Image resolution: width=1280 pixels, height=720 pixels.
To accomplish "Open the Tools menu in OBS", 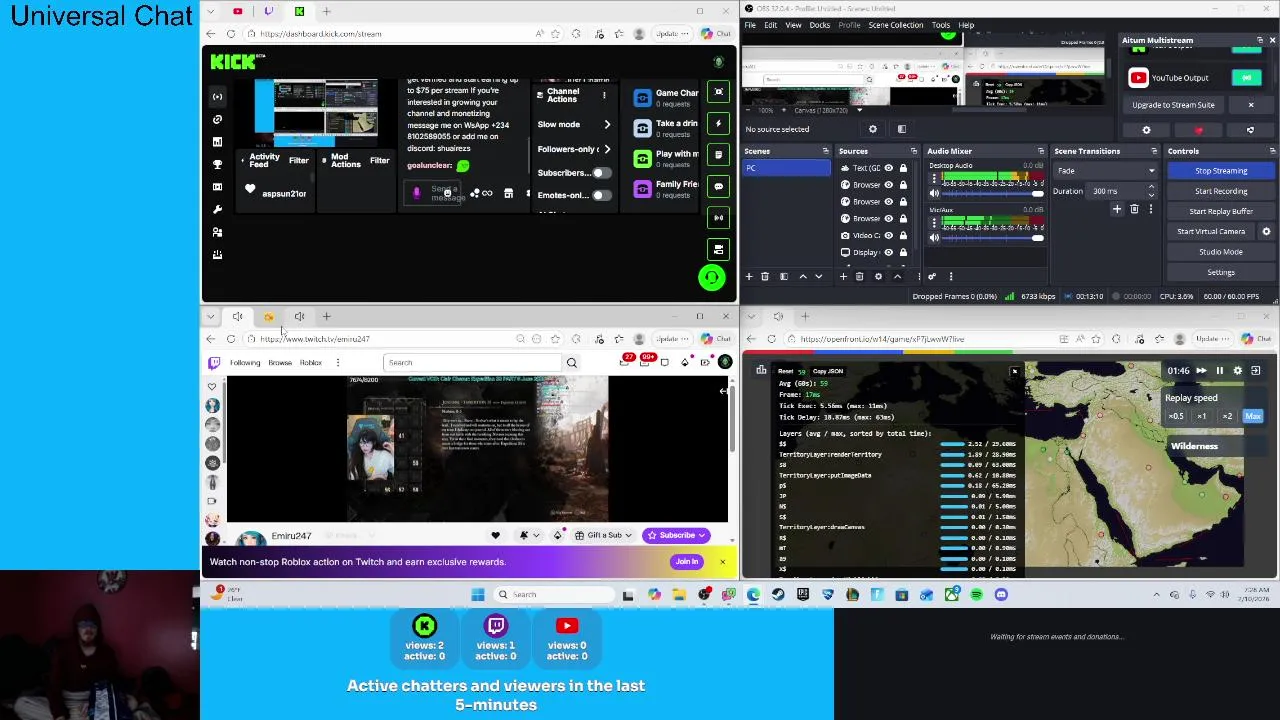I will pos(940,25).
